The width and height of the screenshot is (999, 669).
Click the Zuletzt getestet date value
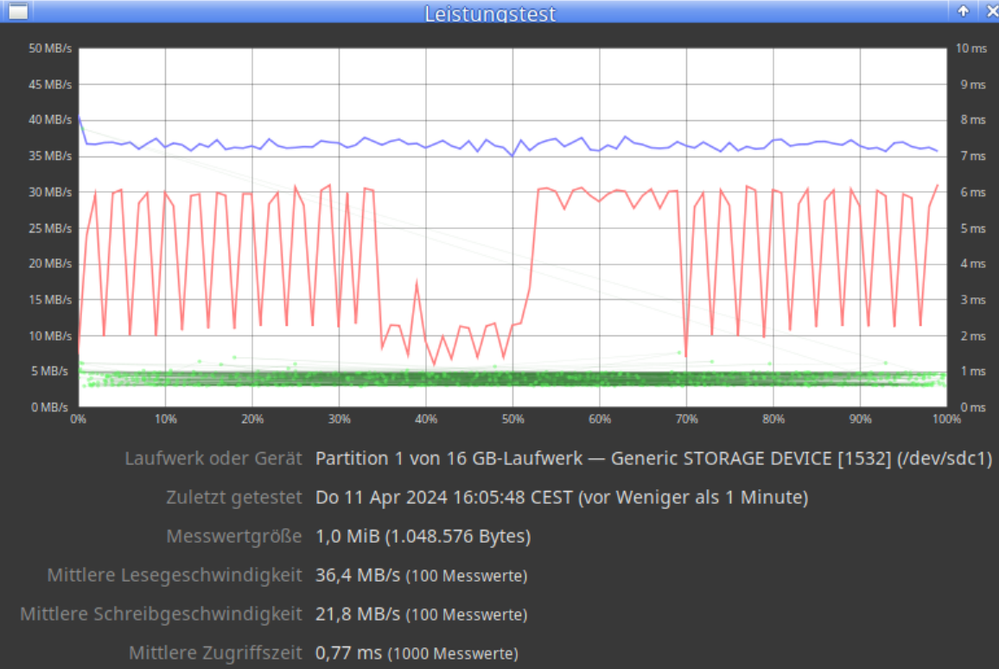pos(561,498)
